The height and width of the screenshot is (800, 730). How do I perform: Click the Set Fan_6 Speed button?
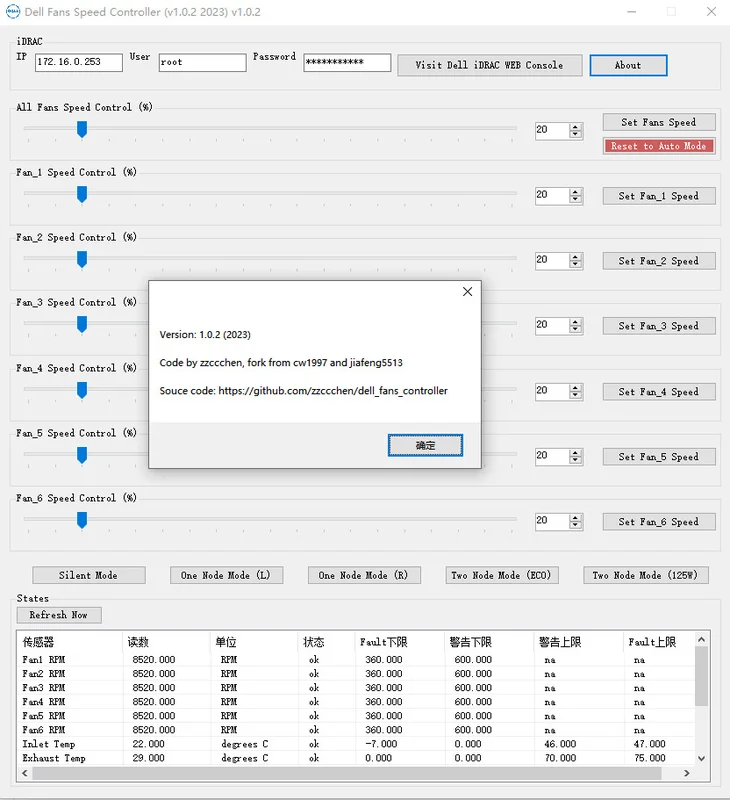click(659, 521)
